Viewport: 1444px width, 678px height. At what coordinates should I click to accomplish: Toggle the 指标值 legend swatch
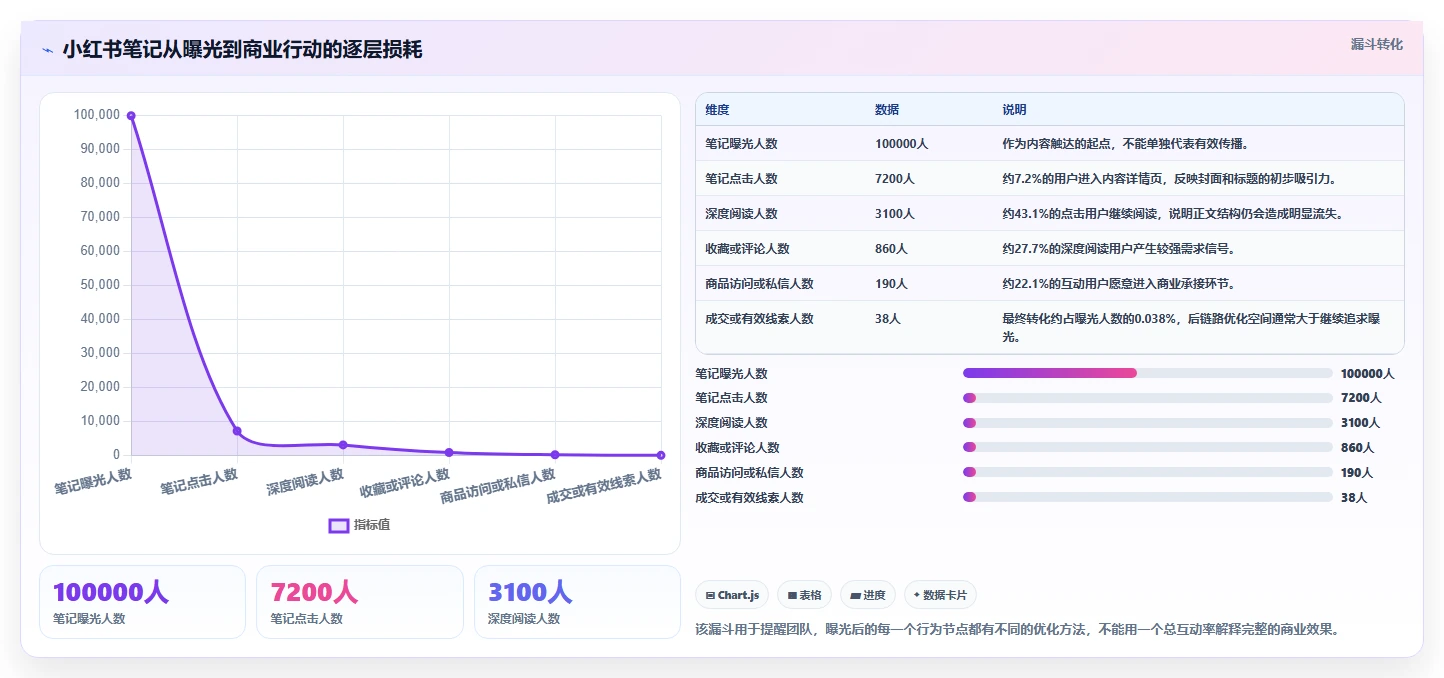(x=339, y=525)
